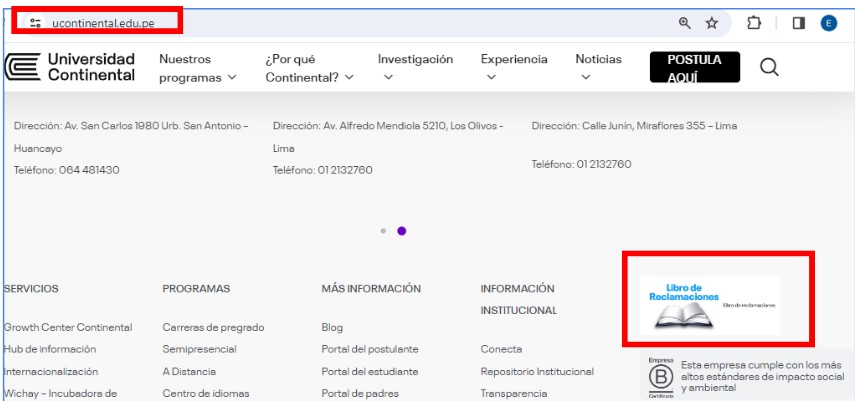Select the first carousel dot indicator
Image resolution: width=855 pixels, height=401 pixels.
pos(383,231)
